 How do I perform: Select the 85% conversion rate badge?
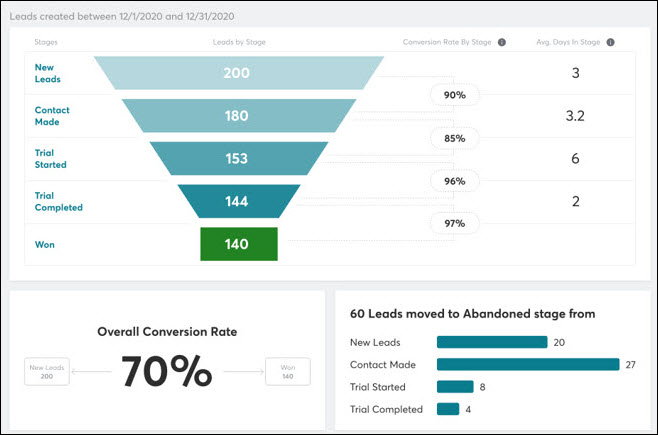pyautogui.click(x=455, y=138)
